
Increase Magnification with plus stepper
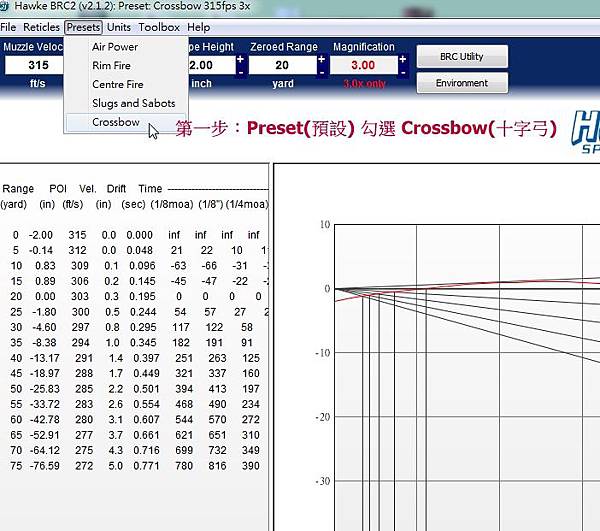pyautogui.click(x=403, y=60)
